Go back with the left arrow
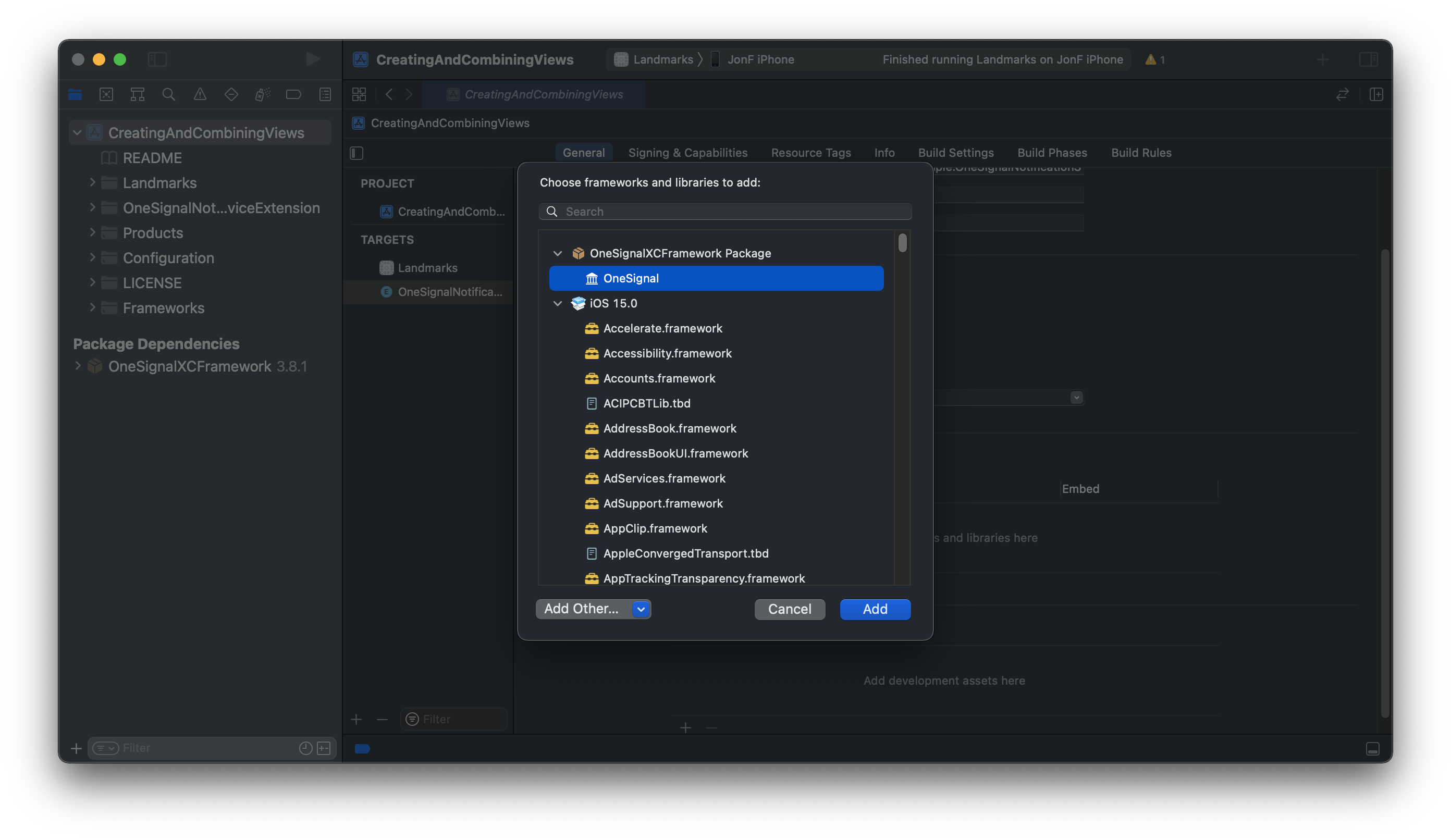Image resolution: width=1451 pixels, height=840 pixels. tap(389, 94)
